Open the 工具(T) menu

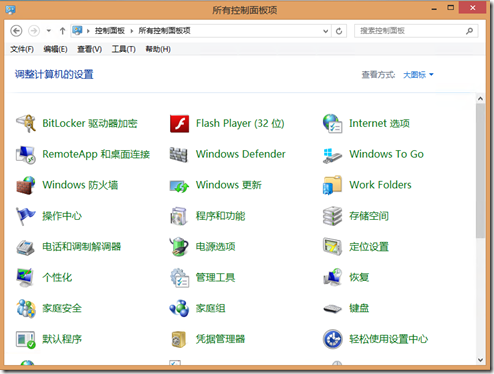click(x=124, y=49)
